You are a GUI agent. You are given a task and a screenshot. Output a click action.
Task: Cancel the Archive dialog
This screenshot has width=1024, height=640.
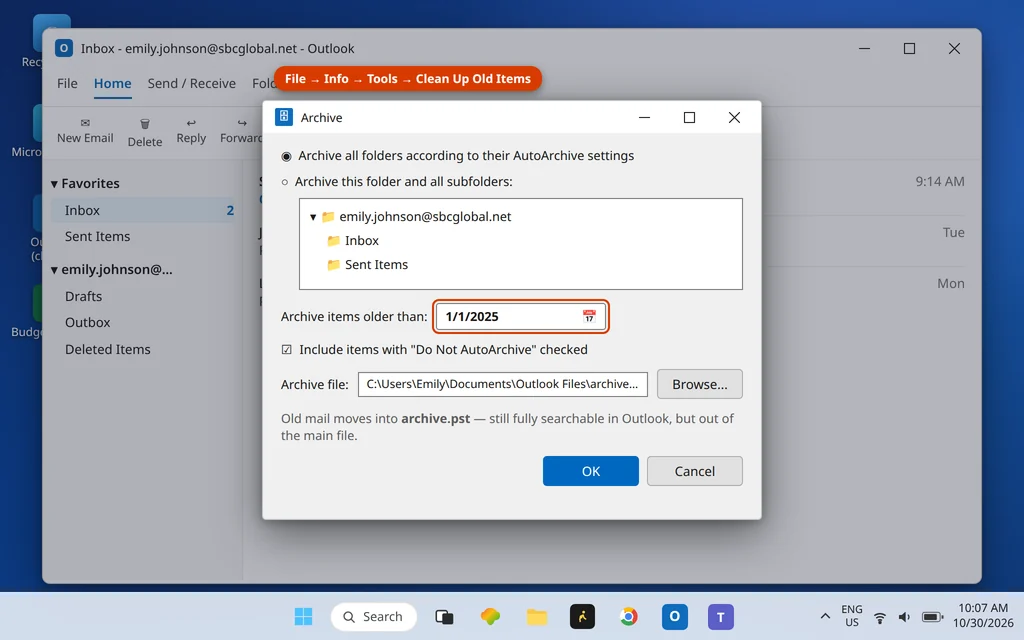(x=694, y=471)
